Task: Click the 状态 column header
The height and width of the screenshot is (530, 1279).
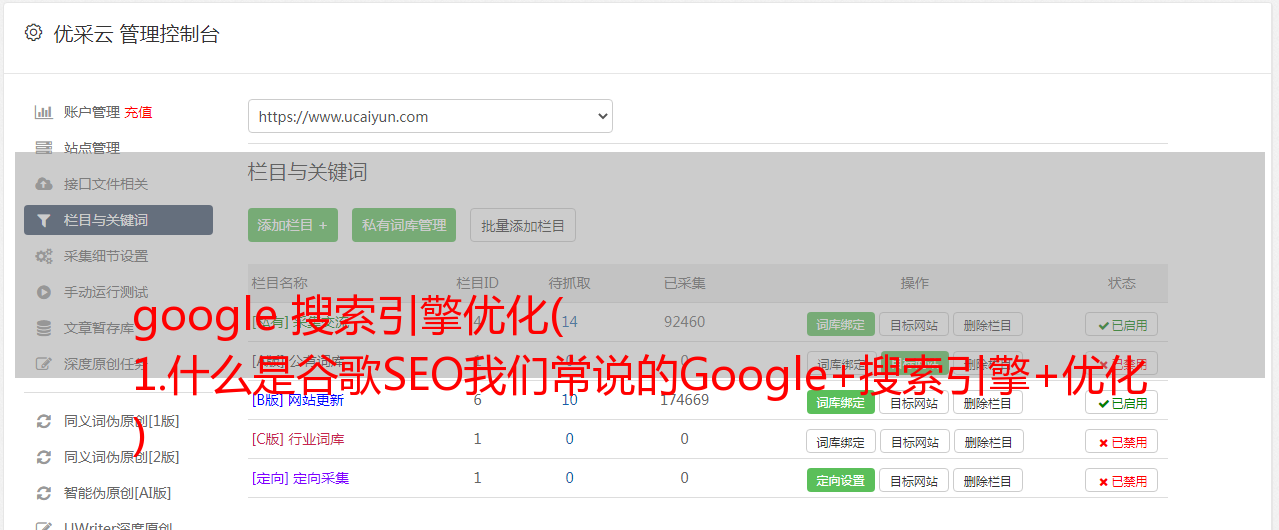Action: (1122, 283)
